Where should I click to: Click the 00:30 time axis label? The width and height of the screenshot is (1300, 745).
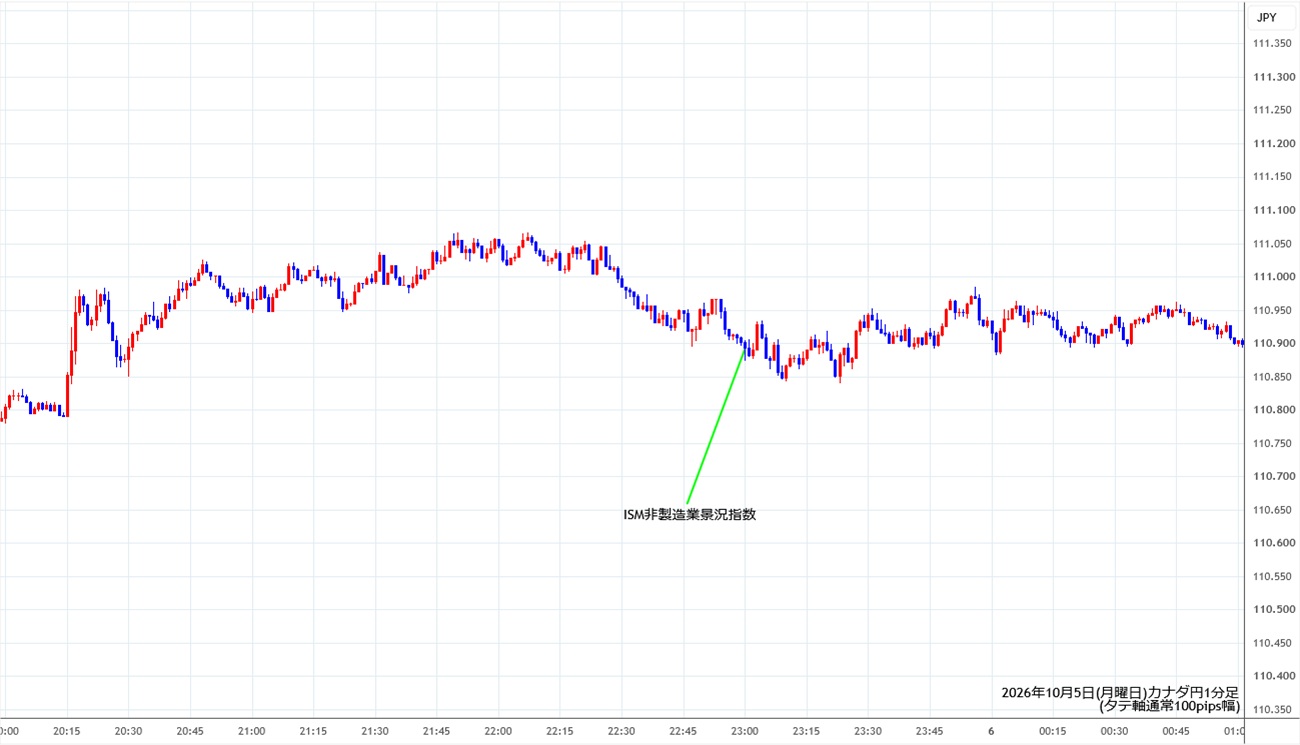(1114, 730)
